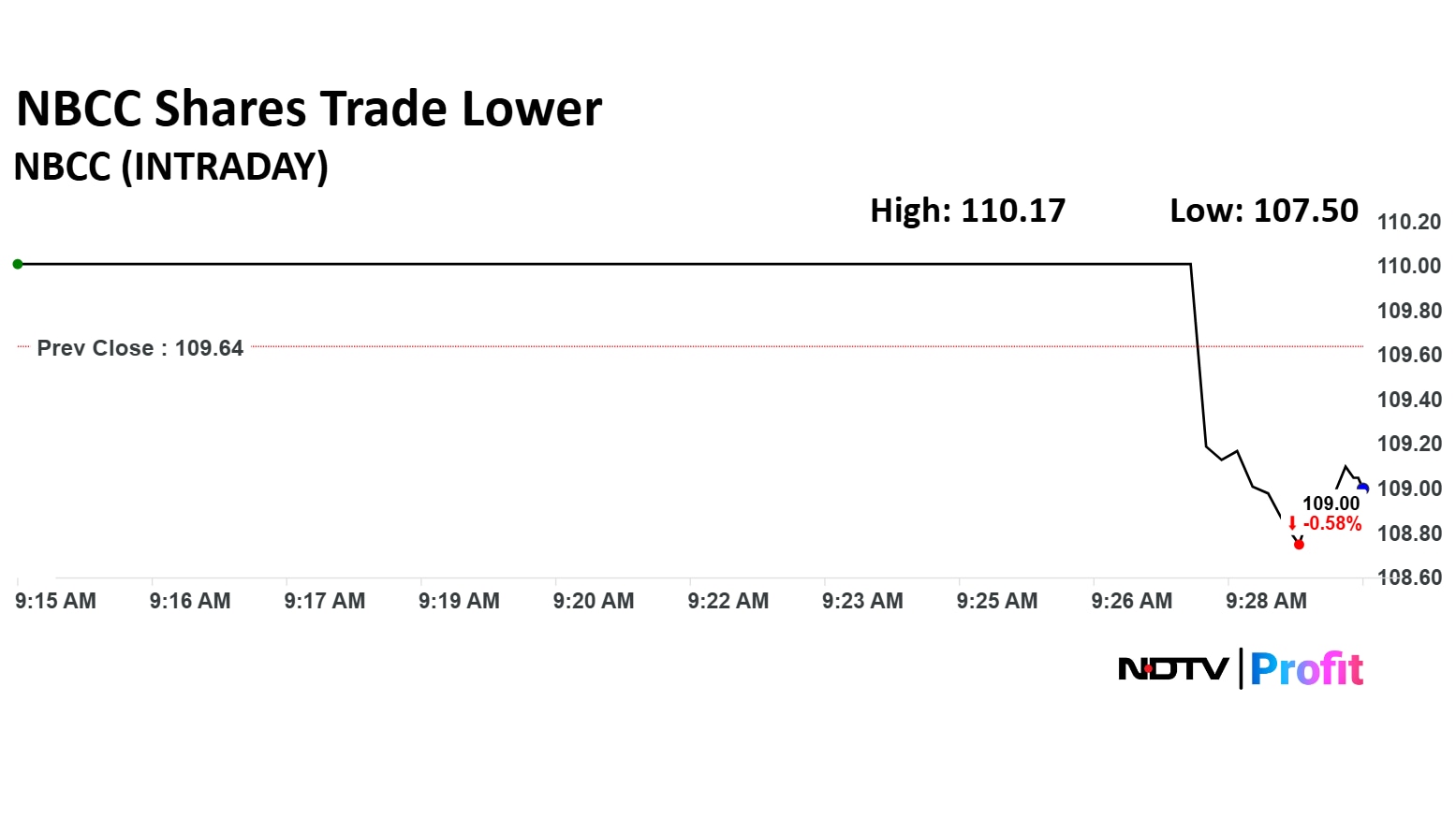
Task: Click the NDTV logo
Action: tap(1173, 669)
